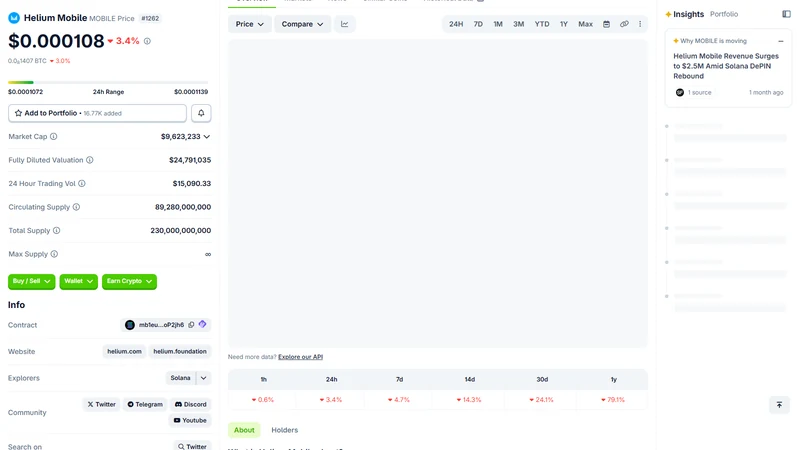Switch to the Portfolio tab
The width and height of the screenshot is (800, 450).
point(723,14)
